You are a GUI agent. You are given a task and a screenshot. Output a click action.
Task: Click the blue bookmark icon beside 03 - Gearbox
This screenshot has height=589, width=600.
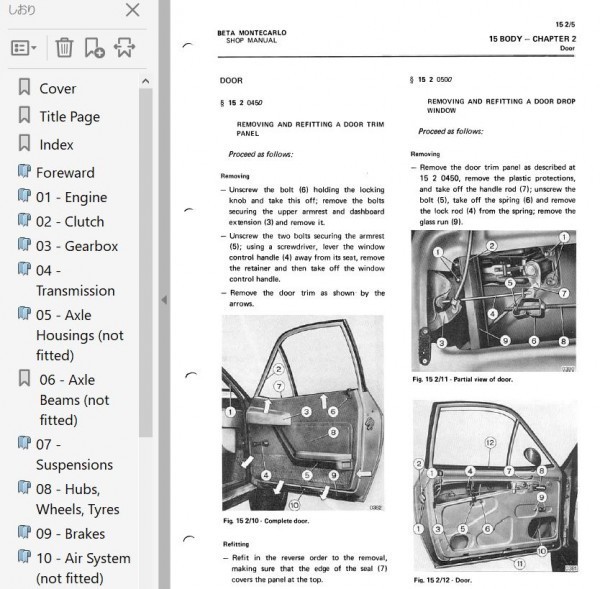tap(24, 244)
